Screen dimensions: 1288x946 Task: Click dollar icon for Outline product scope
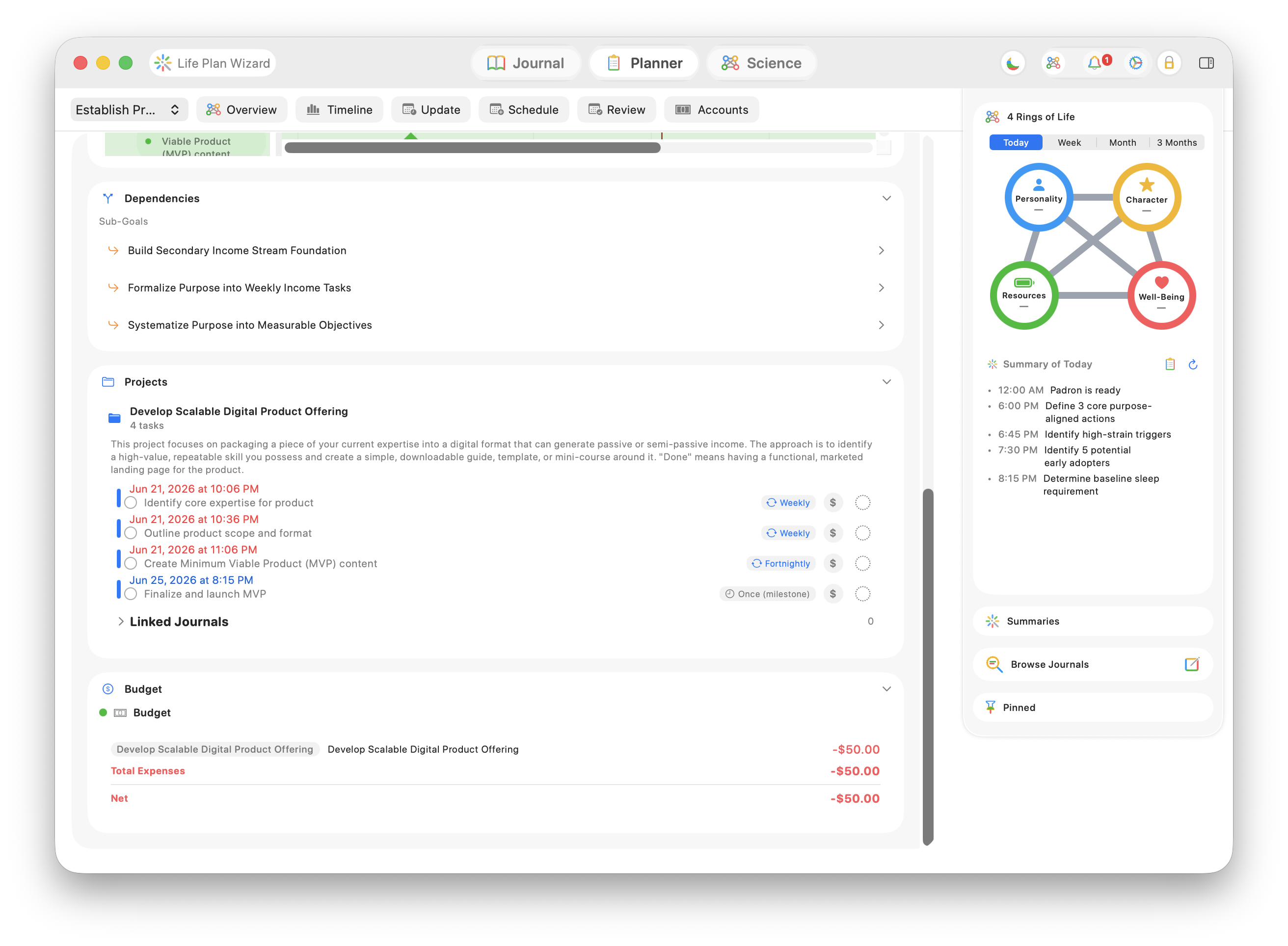pyautogui.click(x=832, y=533)
